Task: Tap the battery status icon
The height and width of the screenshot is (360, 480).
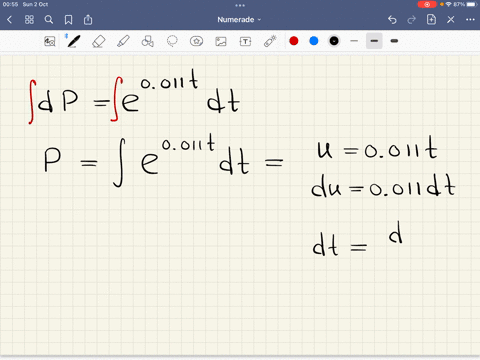Action: (x=472, y=4)
